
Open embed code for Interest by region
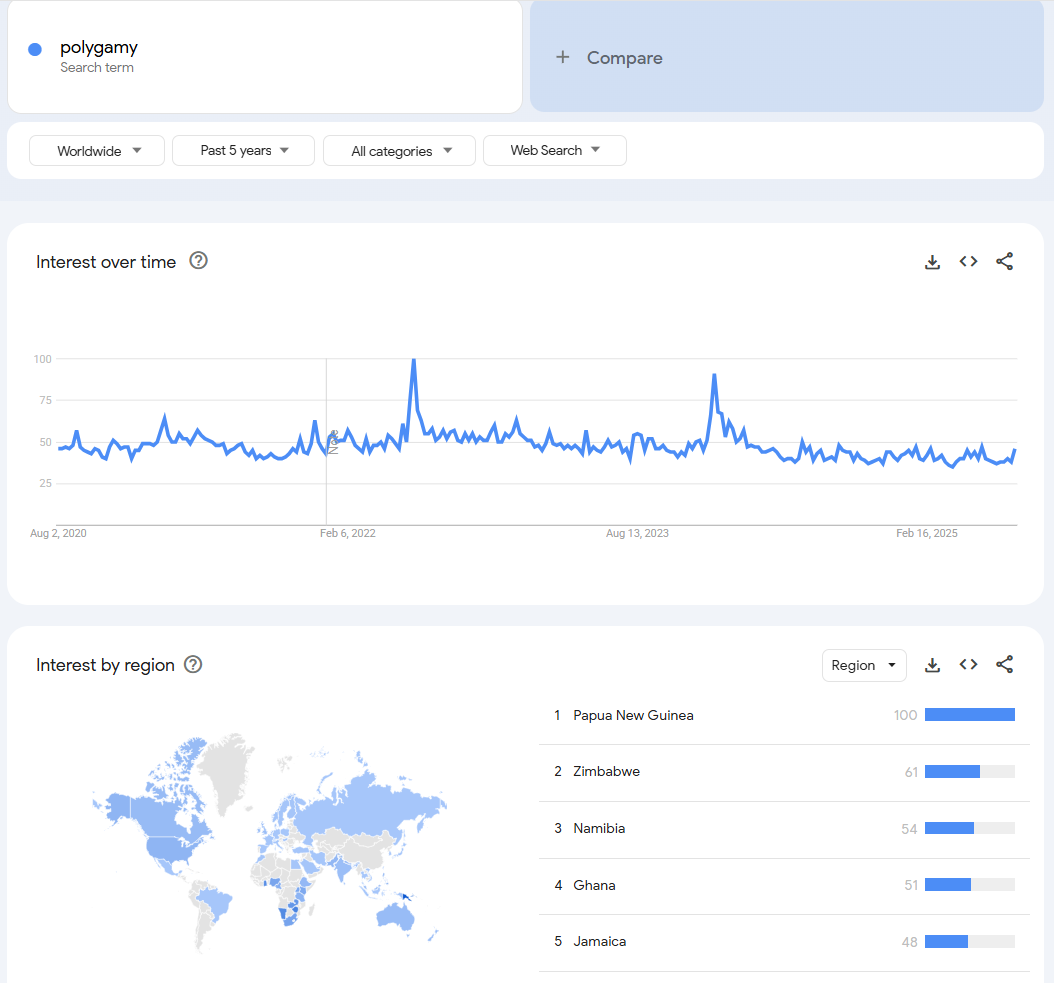click(968, 665)
